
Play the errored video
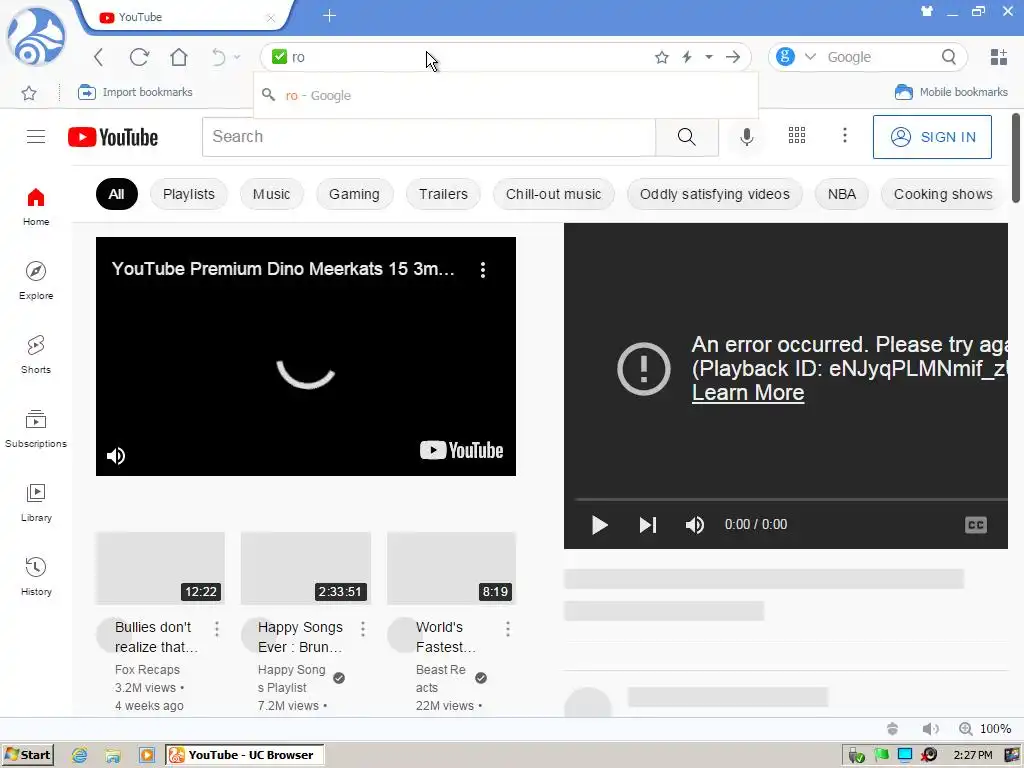[599, 524]
